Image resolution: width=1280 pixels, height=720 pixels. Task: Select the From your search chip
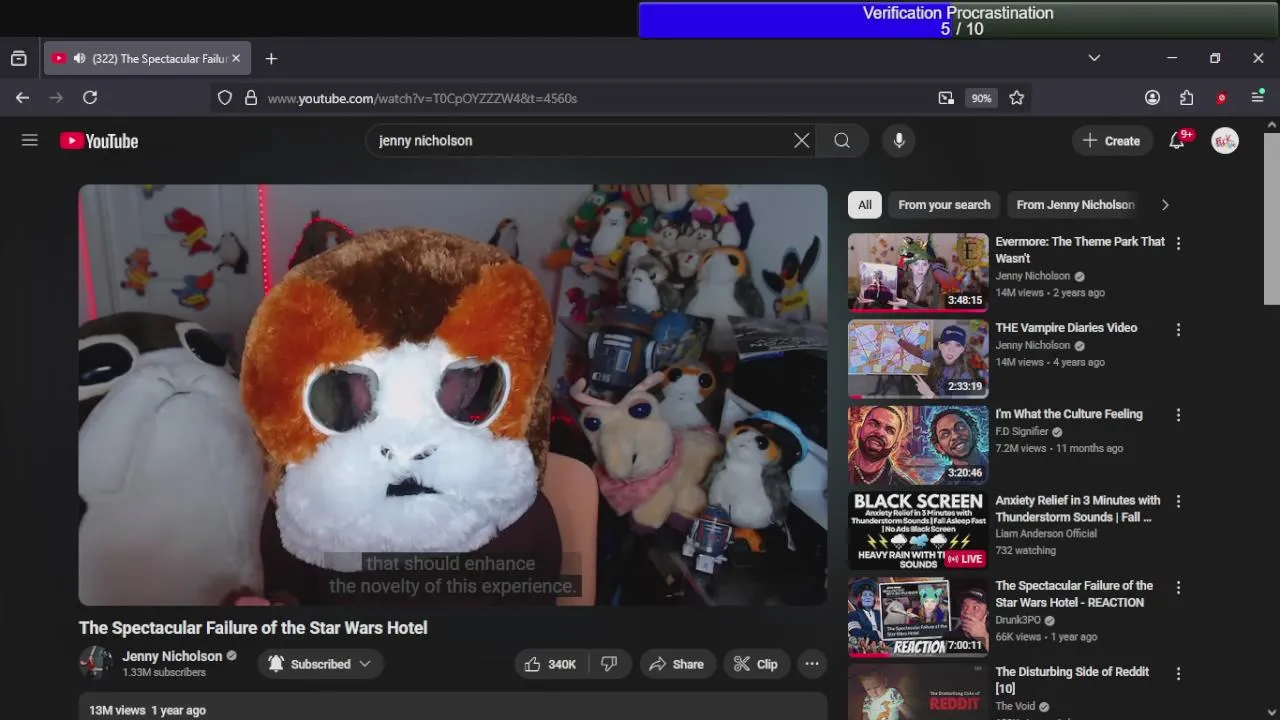pos(944,205)
